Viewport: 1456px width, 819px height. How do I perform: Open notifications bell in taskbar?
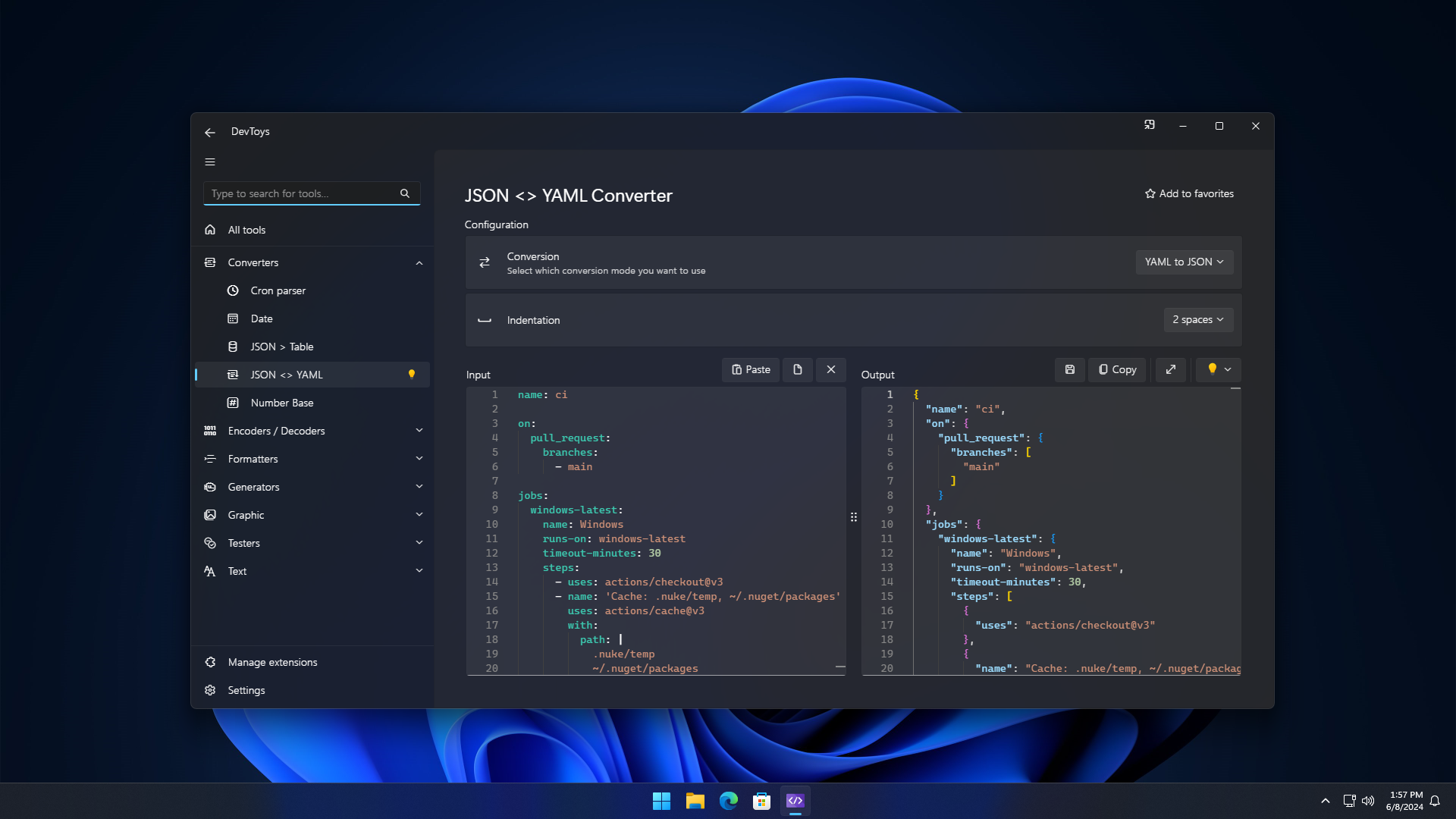pos(1435,801)
